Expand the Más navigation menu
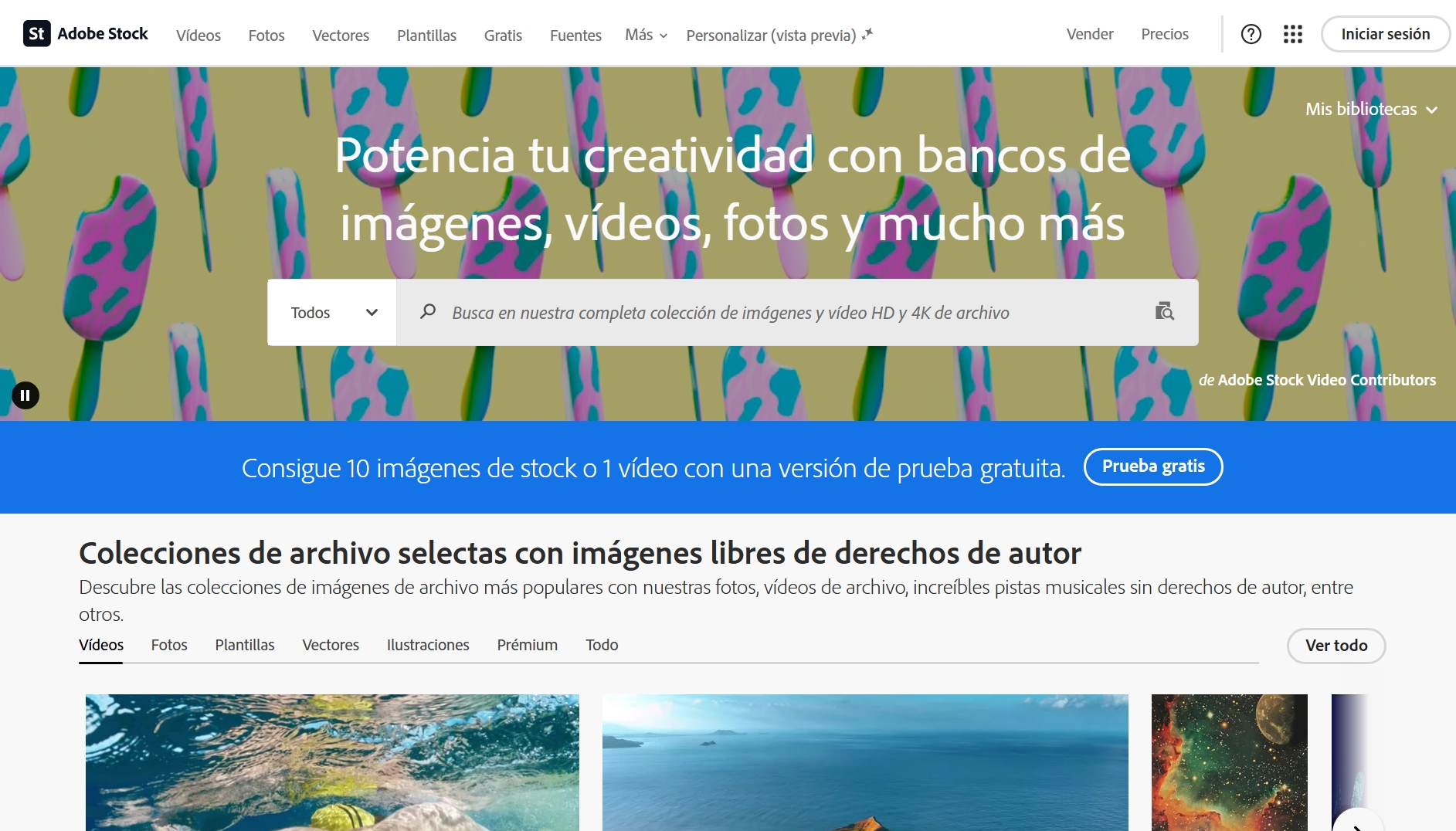Screen dimensions: 1456x831 pyautogui.click(x=646, y=36)
